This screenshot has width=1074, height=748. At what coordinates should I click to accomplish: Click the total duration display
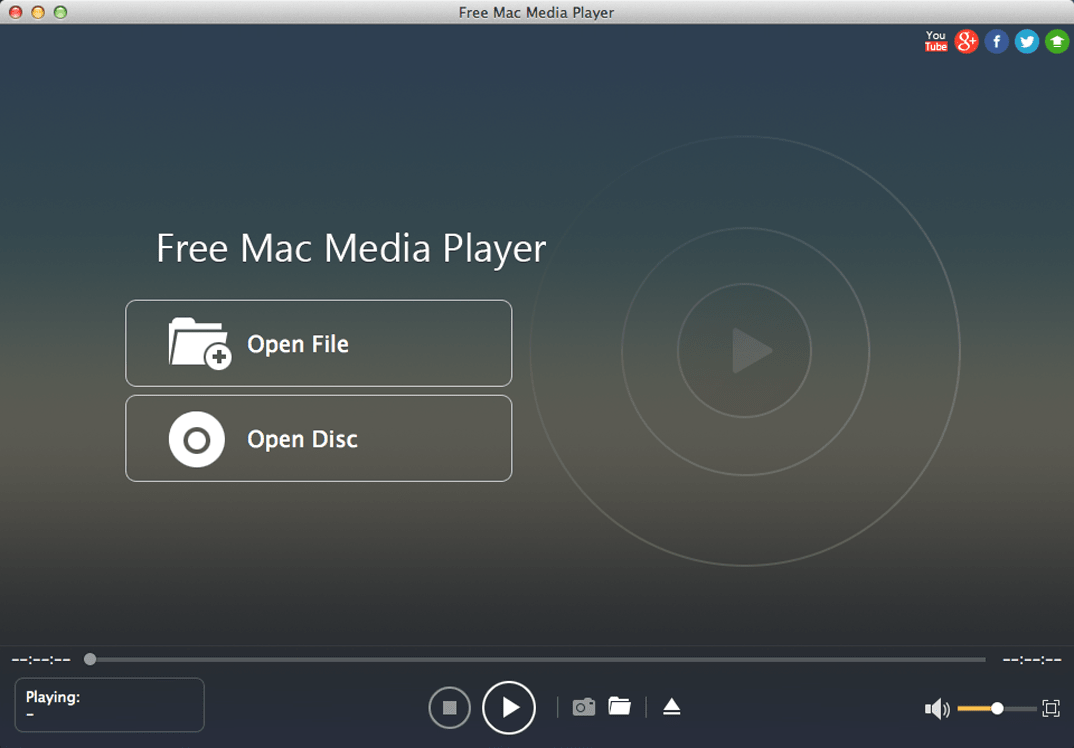tap(1032, 660)
